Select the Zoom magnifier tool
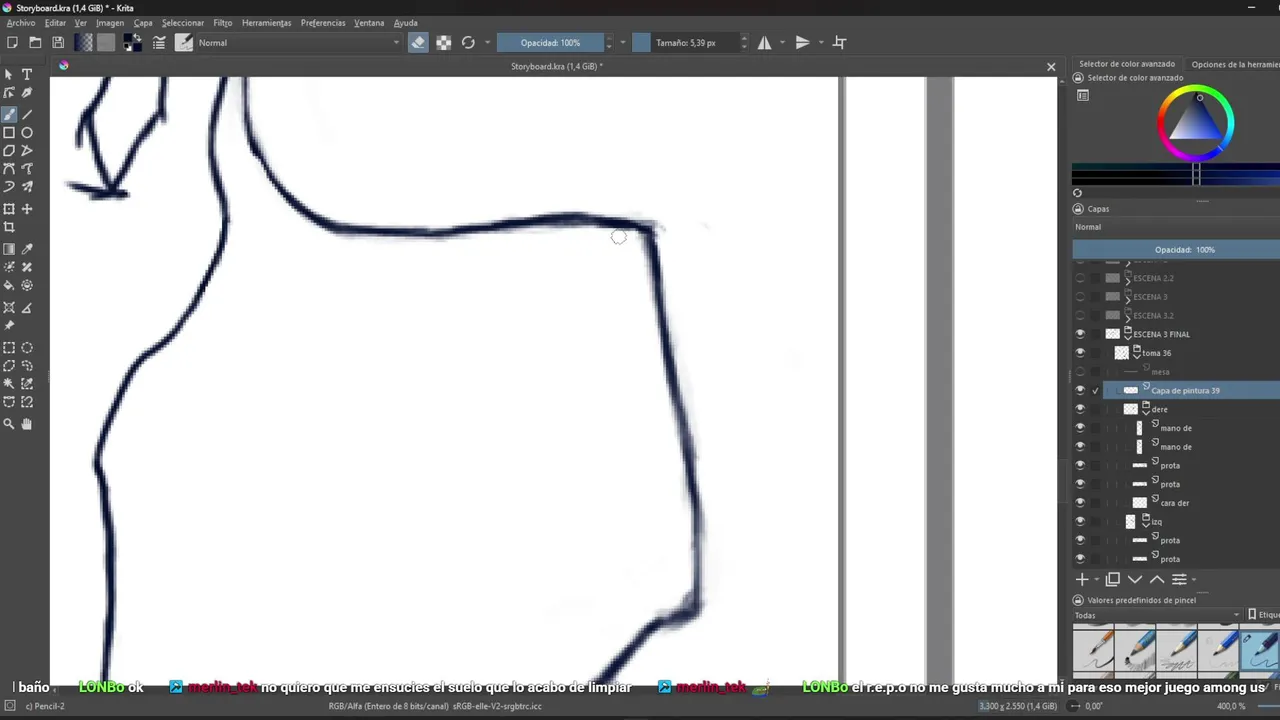Screen dimensions: 1280x720 coord(9,424)
